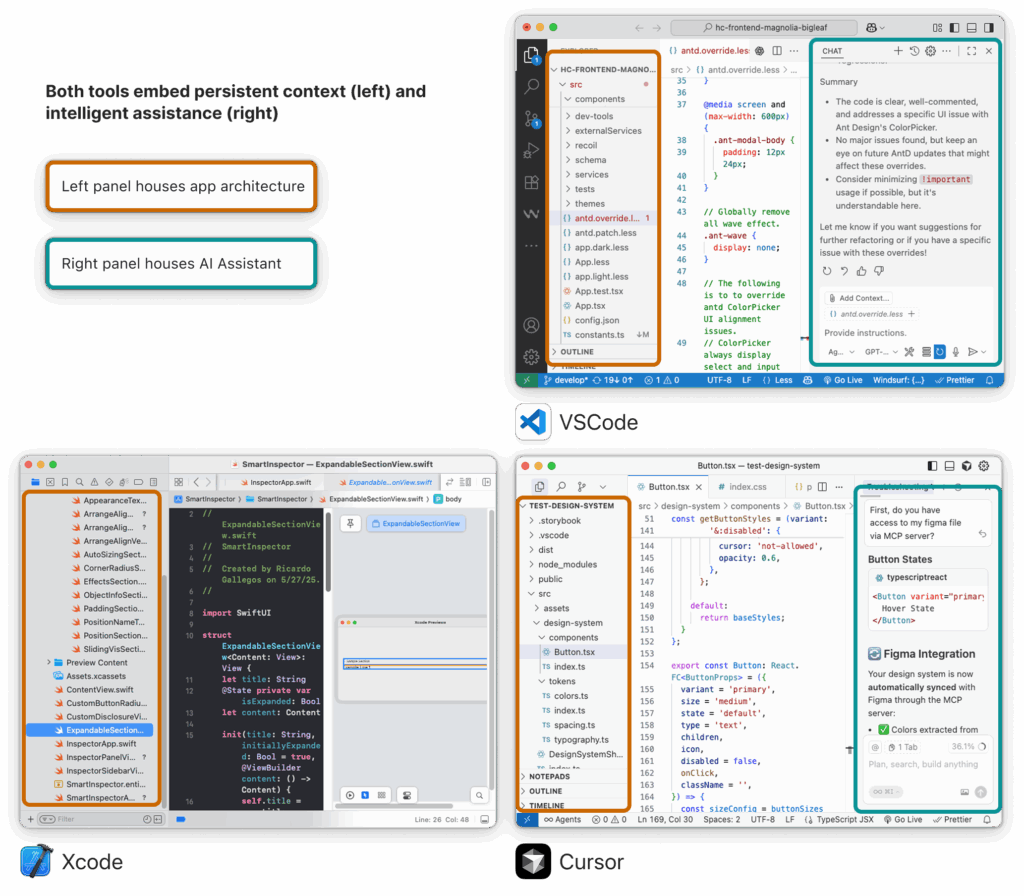
Task: Click the voice microphone icon in chat
Action: point(956,352)
